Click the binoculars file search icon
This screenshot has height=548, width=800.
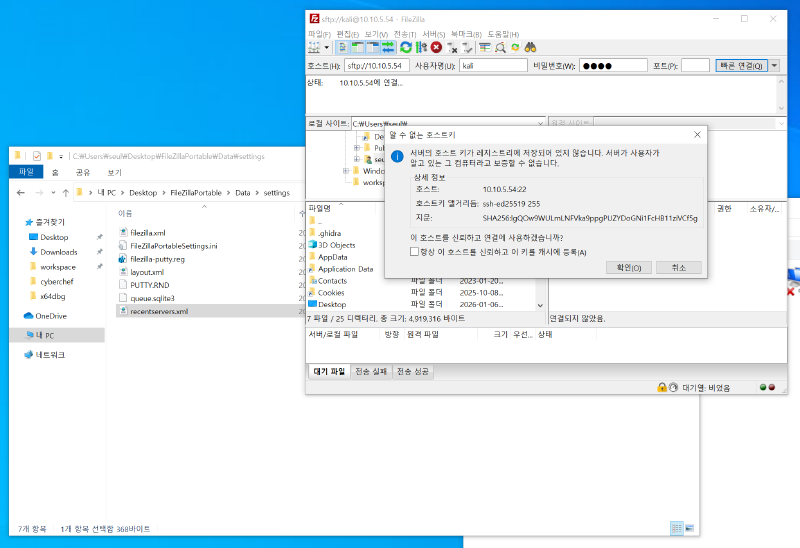click(532, 47)
